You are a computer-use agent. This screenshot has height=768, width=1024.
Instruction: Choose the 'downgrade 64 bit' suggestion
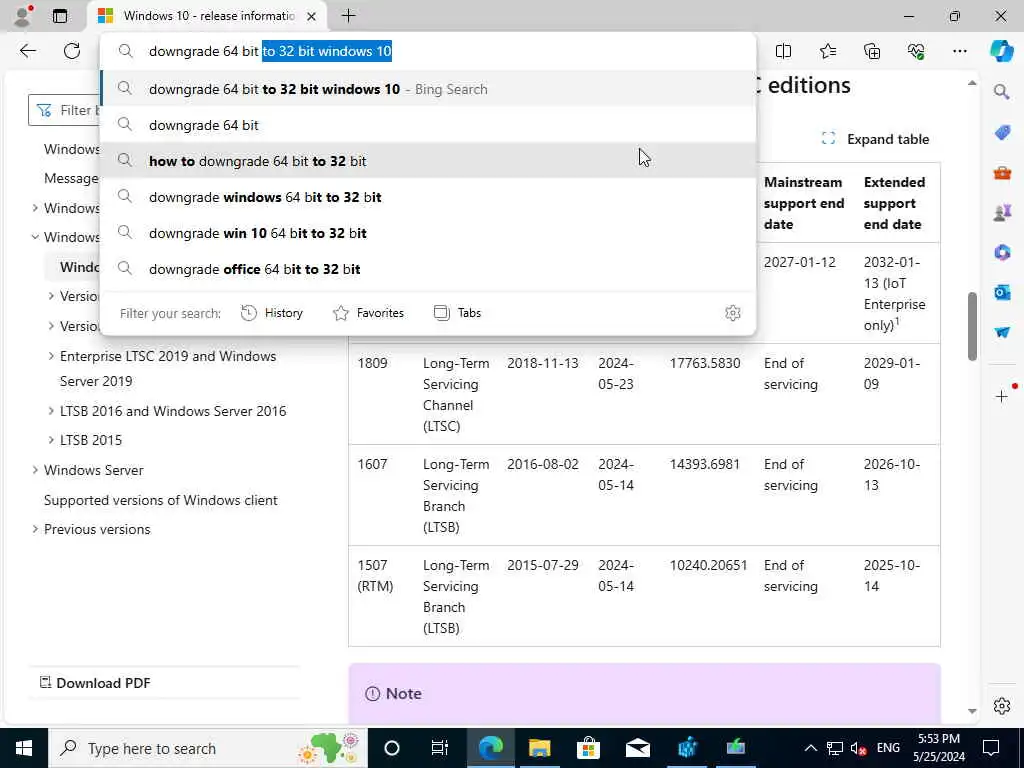pos(428,125)
